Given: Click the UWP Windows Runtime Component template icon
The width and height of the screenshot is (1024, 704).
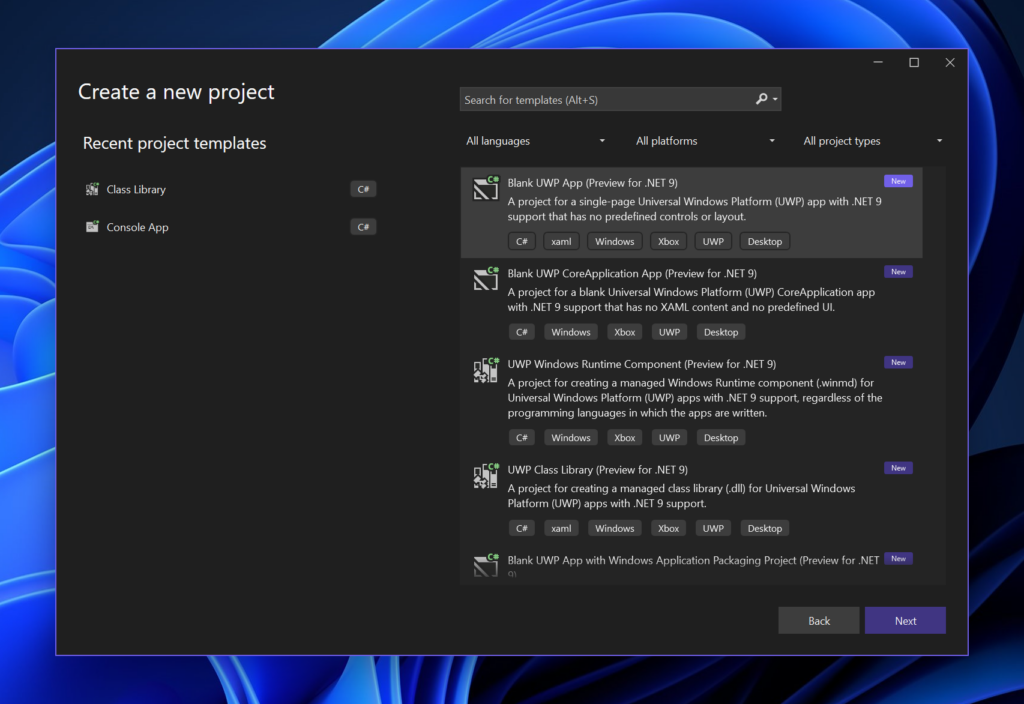Looking at the screenshot, I should tap(485, 370).
